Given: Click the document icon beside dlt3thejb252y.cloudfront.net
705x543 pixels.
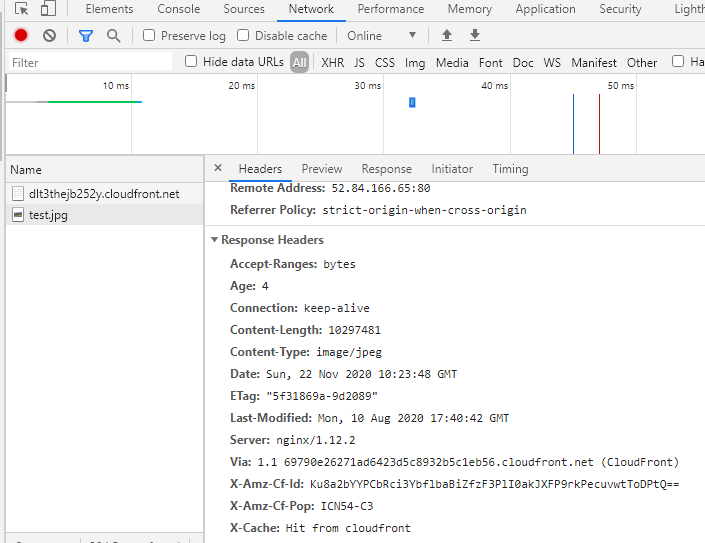Looking at the screenshot, I should 18,193.
